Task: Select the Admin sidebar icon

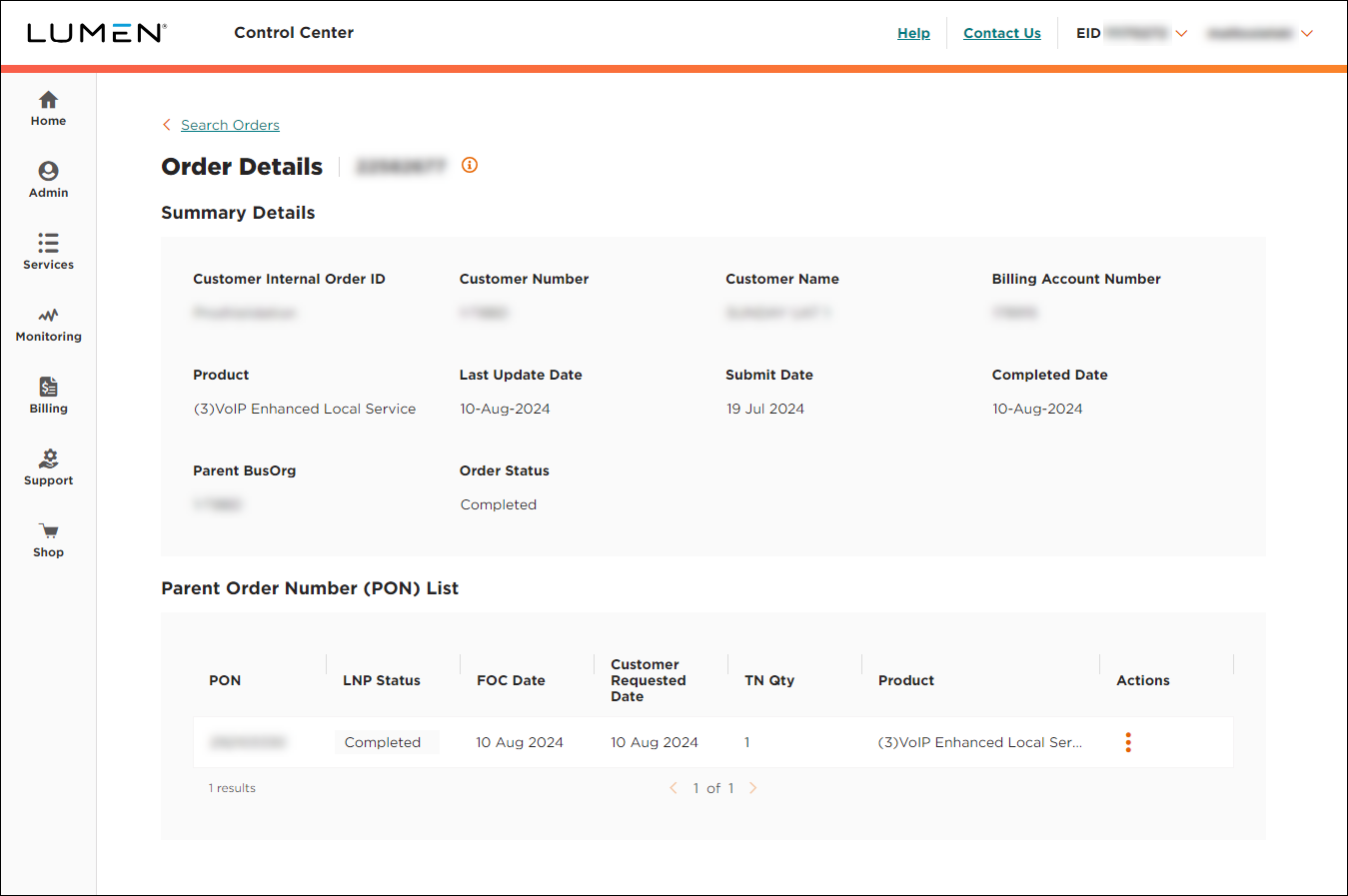Action: click(48, 178)
